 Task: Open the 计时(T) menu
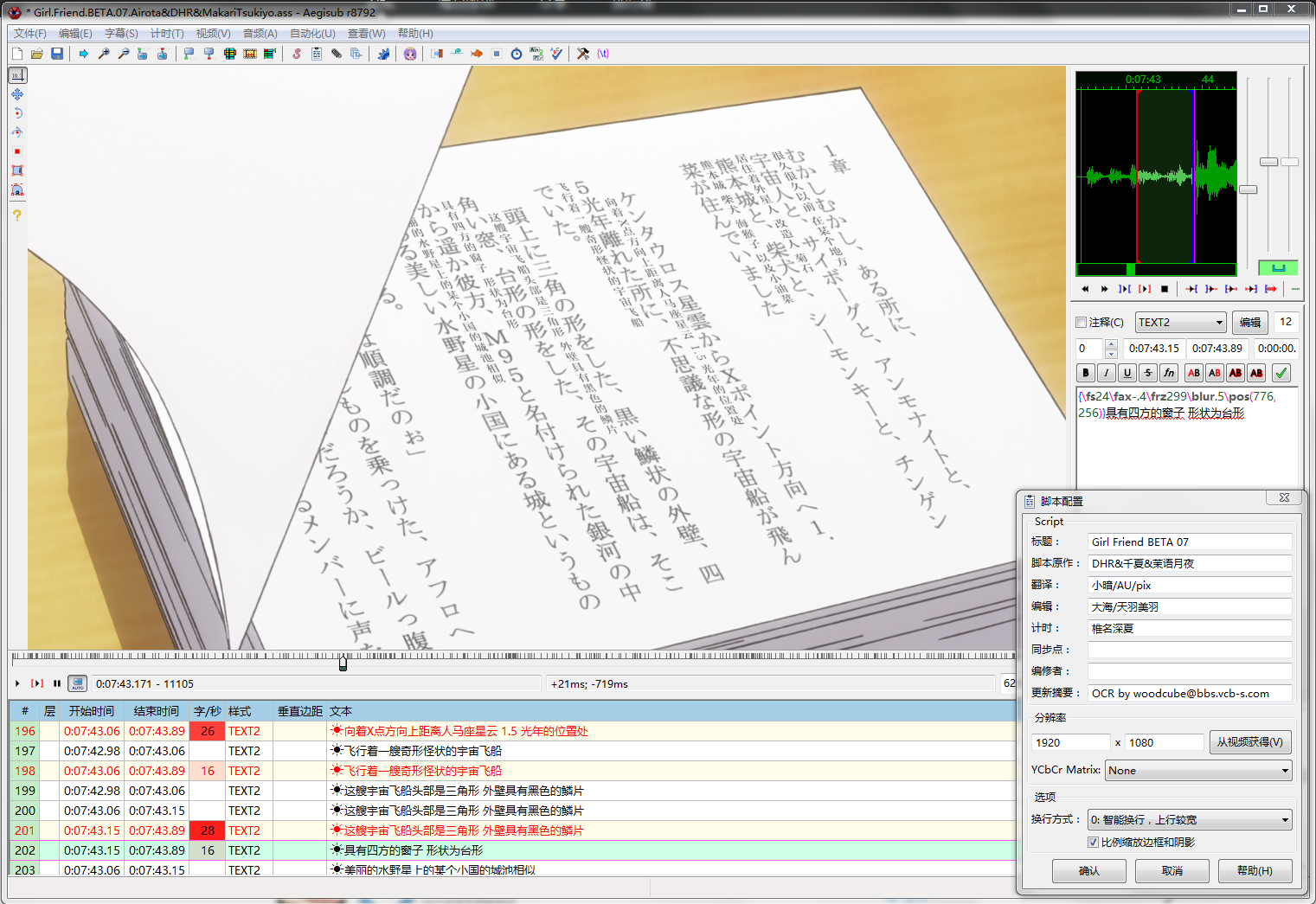[x=167, y=33]
